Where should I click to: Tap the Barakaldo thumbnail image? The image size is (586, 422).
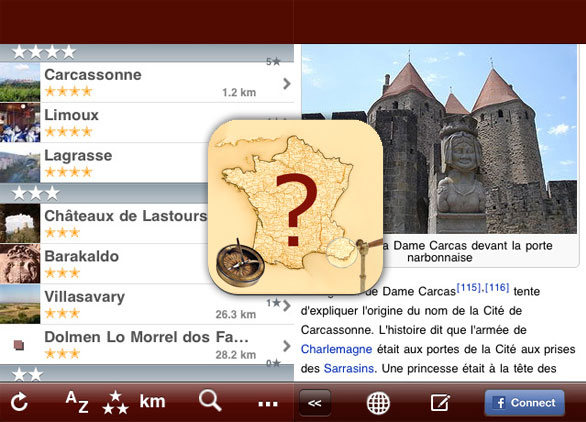(20, 264)
